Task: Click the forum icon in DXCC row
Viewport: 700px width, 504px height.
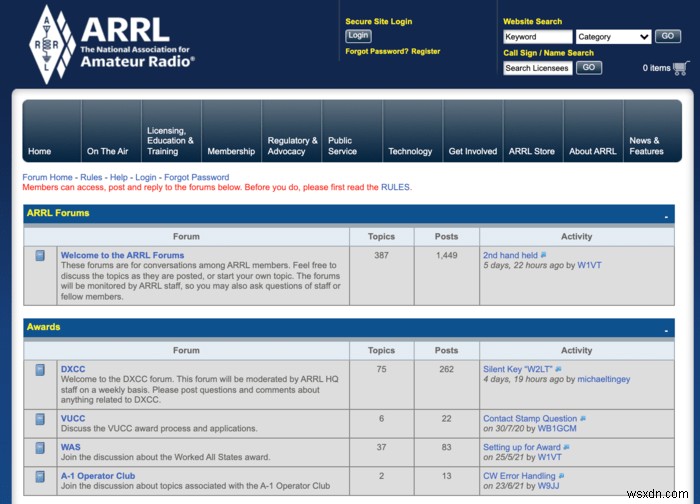Action: click(x=40, y=370)
